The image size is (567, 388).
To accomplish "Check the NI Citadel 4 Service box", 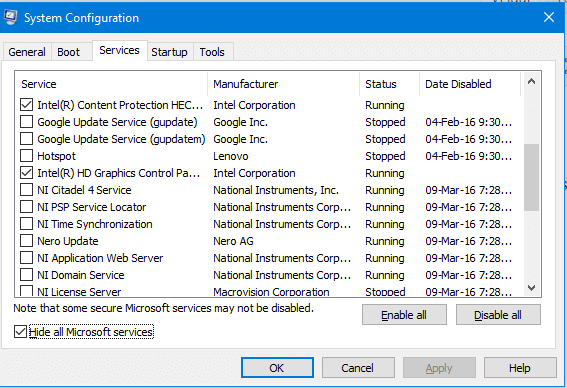I will pos(26,190).
